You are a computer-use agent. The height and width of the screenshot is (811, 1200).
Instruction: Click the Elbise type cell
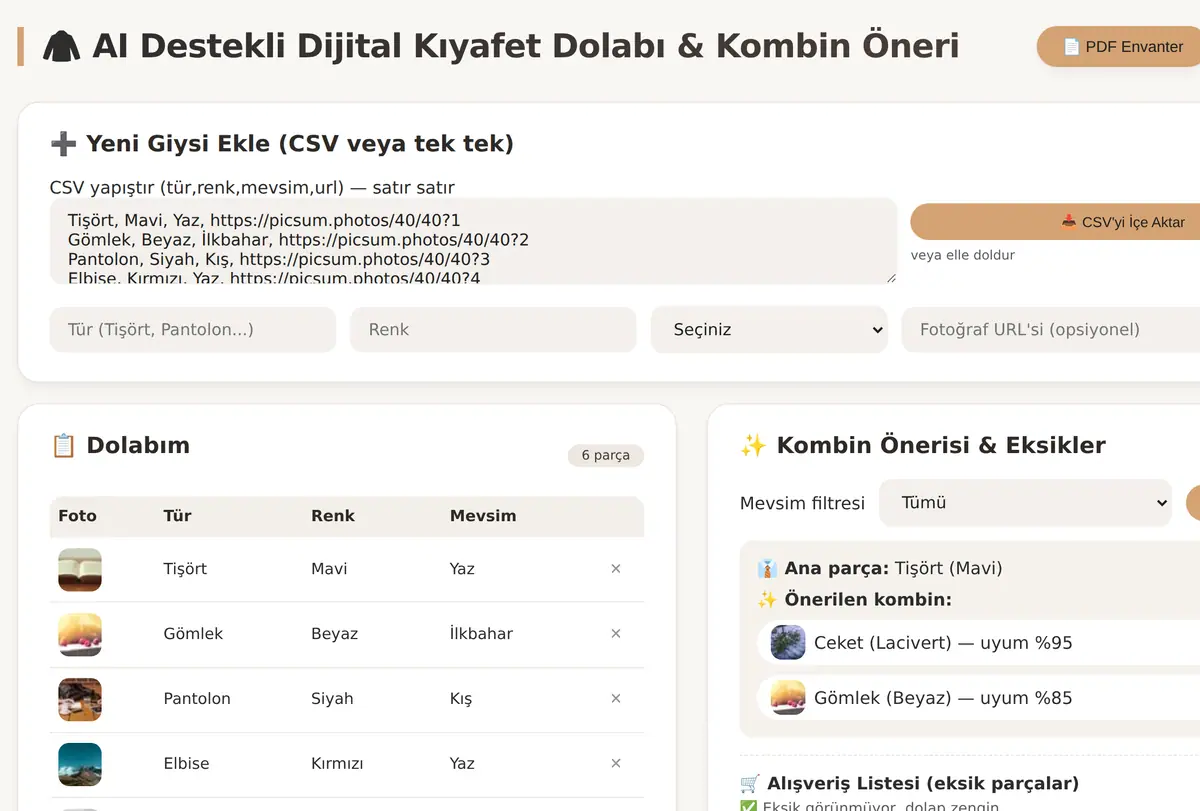pyautogui.click(x=187, y=764)
